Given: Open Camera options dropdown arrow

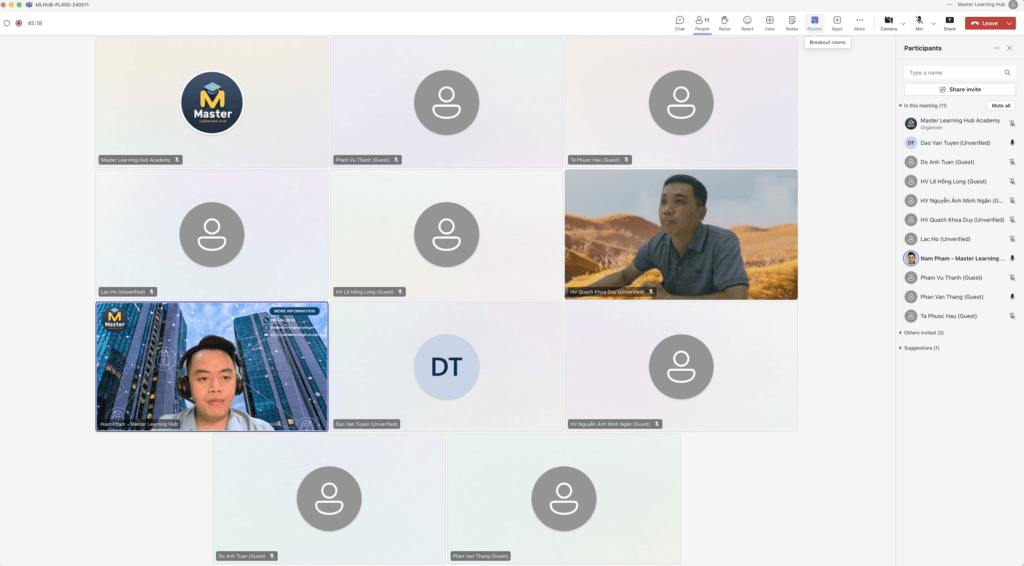Looking at the screenshot, I should [903, 24].
